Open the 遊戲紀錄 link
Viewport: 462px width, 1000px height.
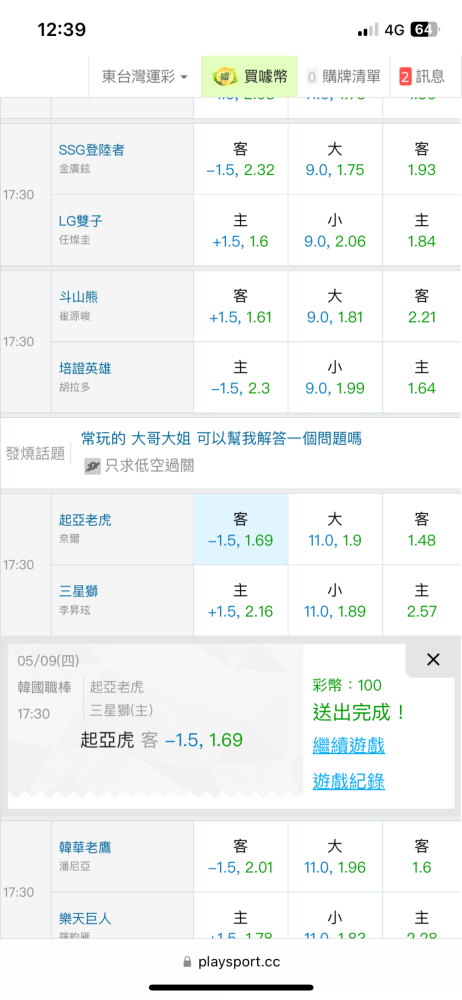click(349, 781)
